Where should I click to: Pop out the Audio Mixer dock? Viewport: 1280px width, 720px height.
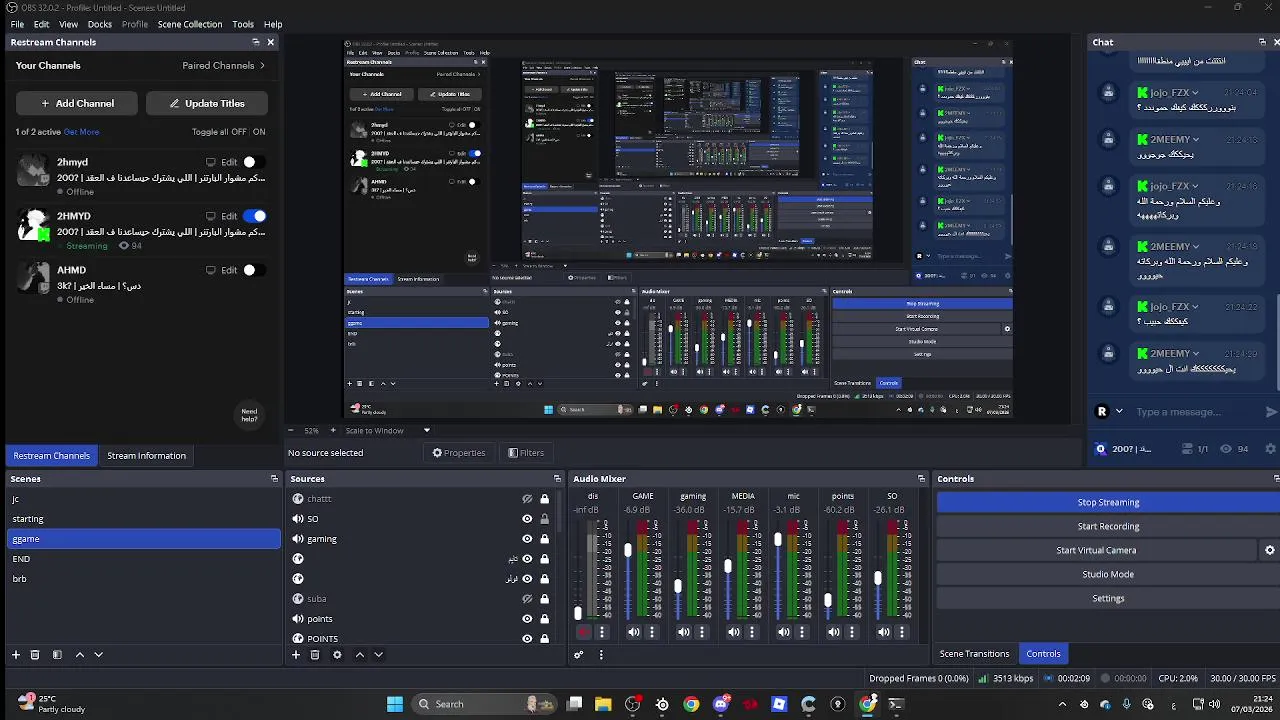click(x=921, y=479)
